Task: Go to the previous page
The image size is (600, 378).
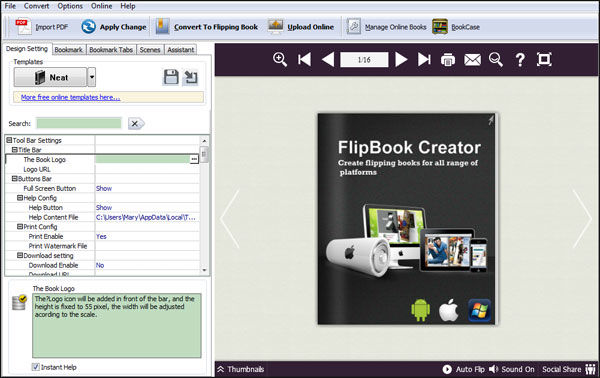Action: coord(328,60)
